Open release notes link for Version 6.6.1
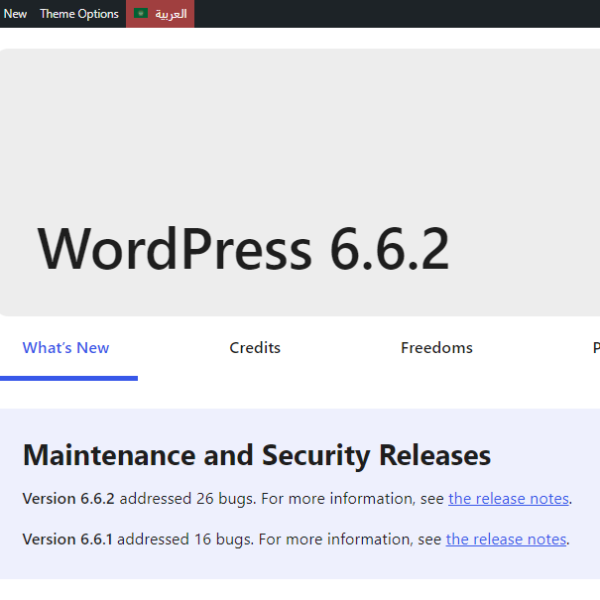The height and width of the screenshot is (600, 600). [x=506, y=539]
